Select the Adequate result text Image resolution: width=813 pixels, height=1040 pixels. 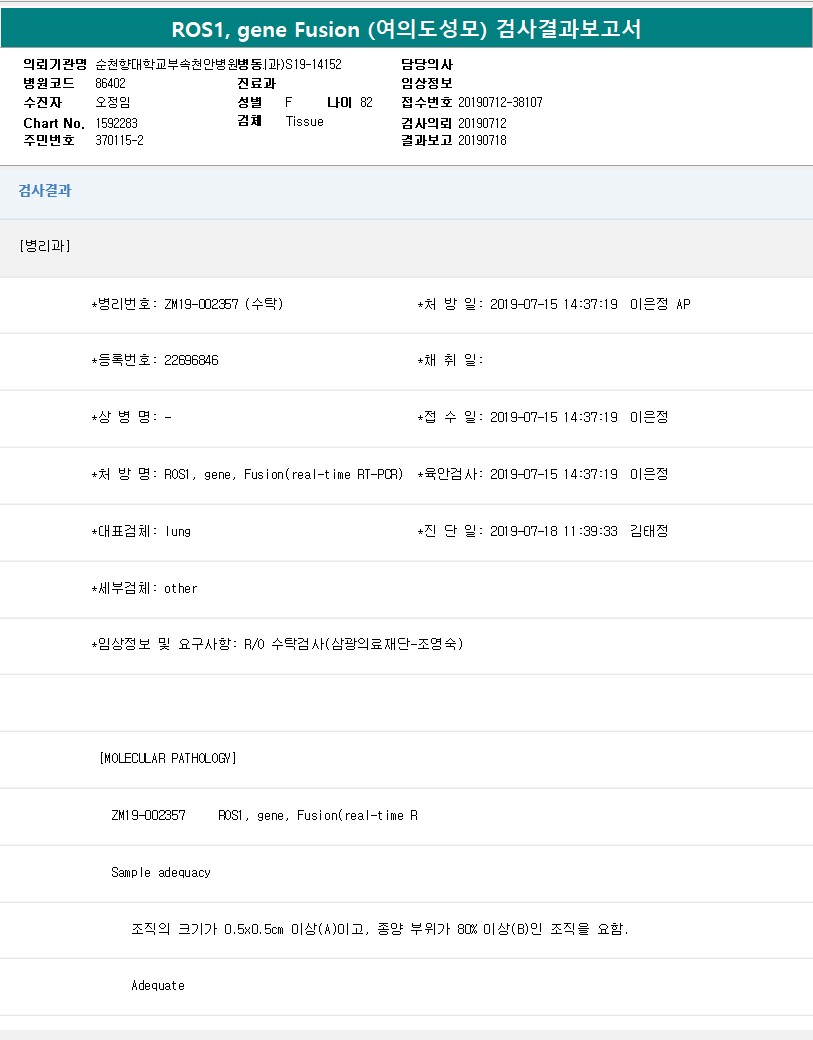[x=158, y=985]
